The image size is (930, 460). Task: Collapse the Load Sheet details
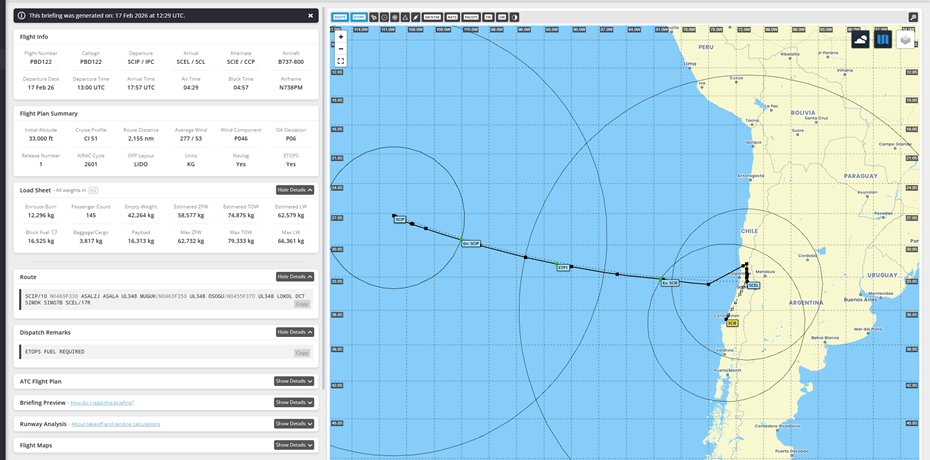295,190
